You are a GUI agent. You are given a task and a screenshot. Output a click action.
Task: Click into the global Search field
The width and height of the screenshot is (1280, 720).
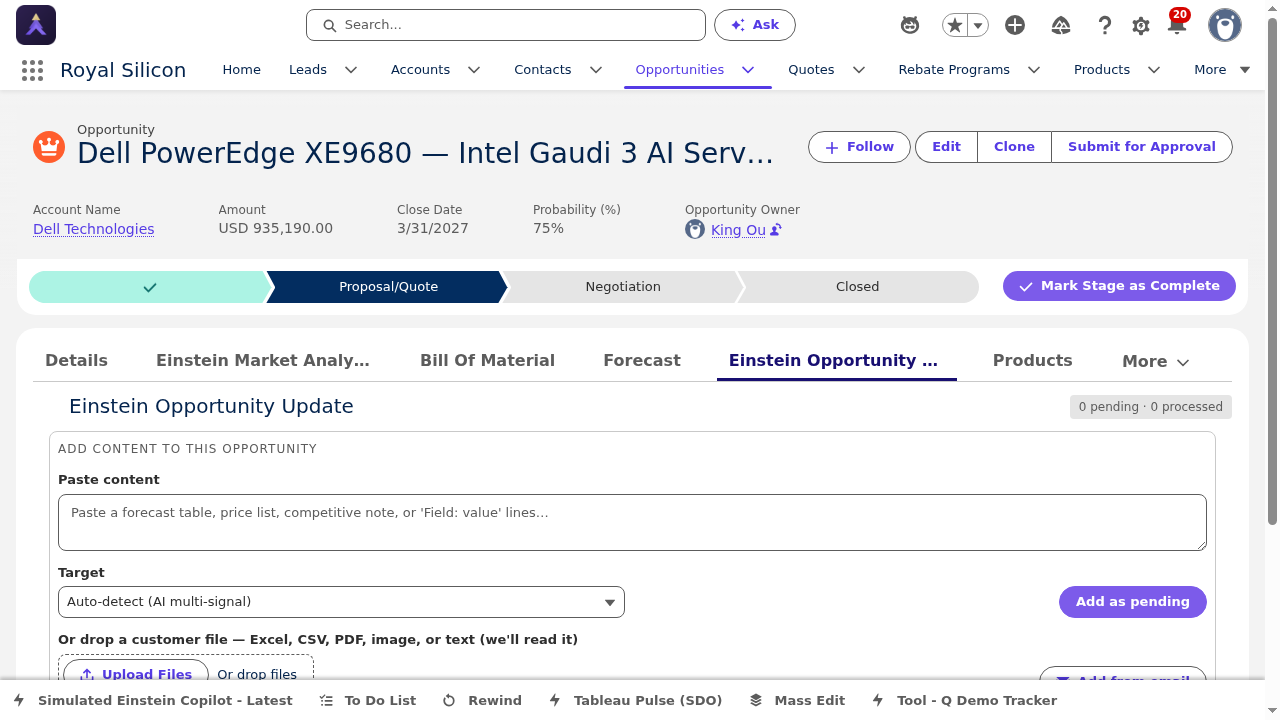(x=506, y=25)
